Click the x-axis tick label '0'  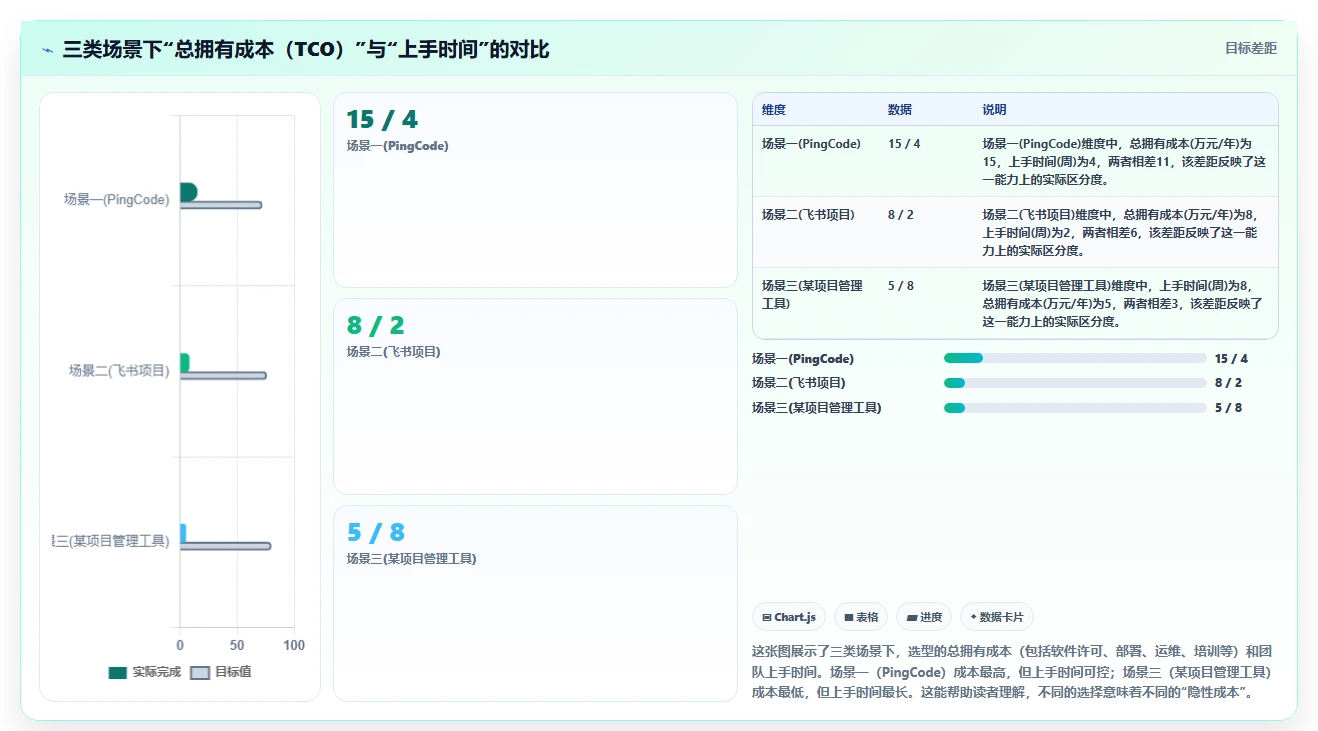point(180,646)
